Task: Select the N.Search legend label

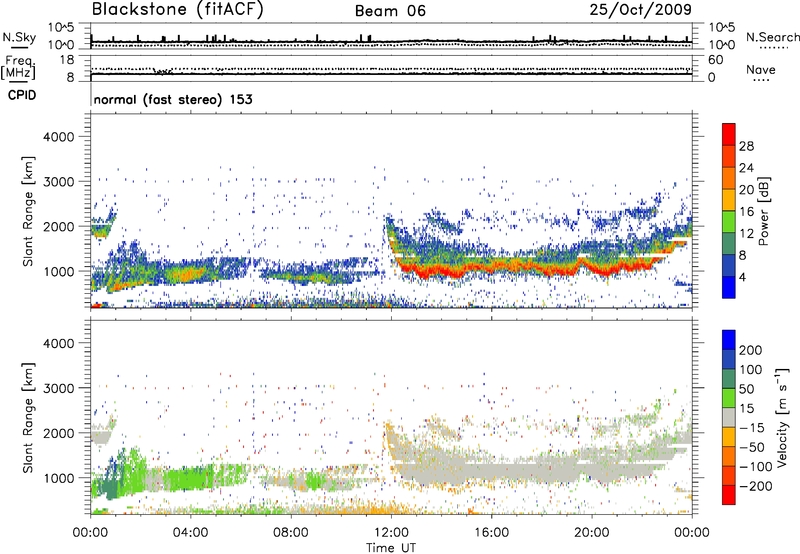Action: point(773,37)
